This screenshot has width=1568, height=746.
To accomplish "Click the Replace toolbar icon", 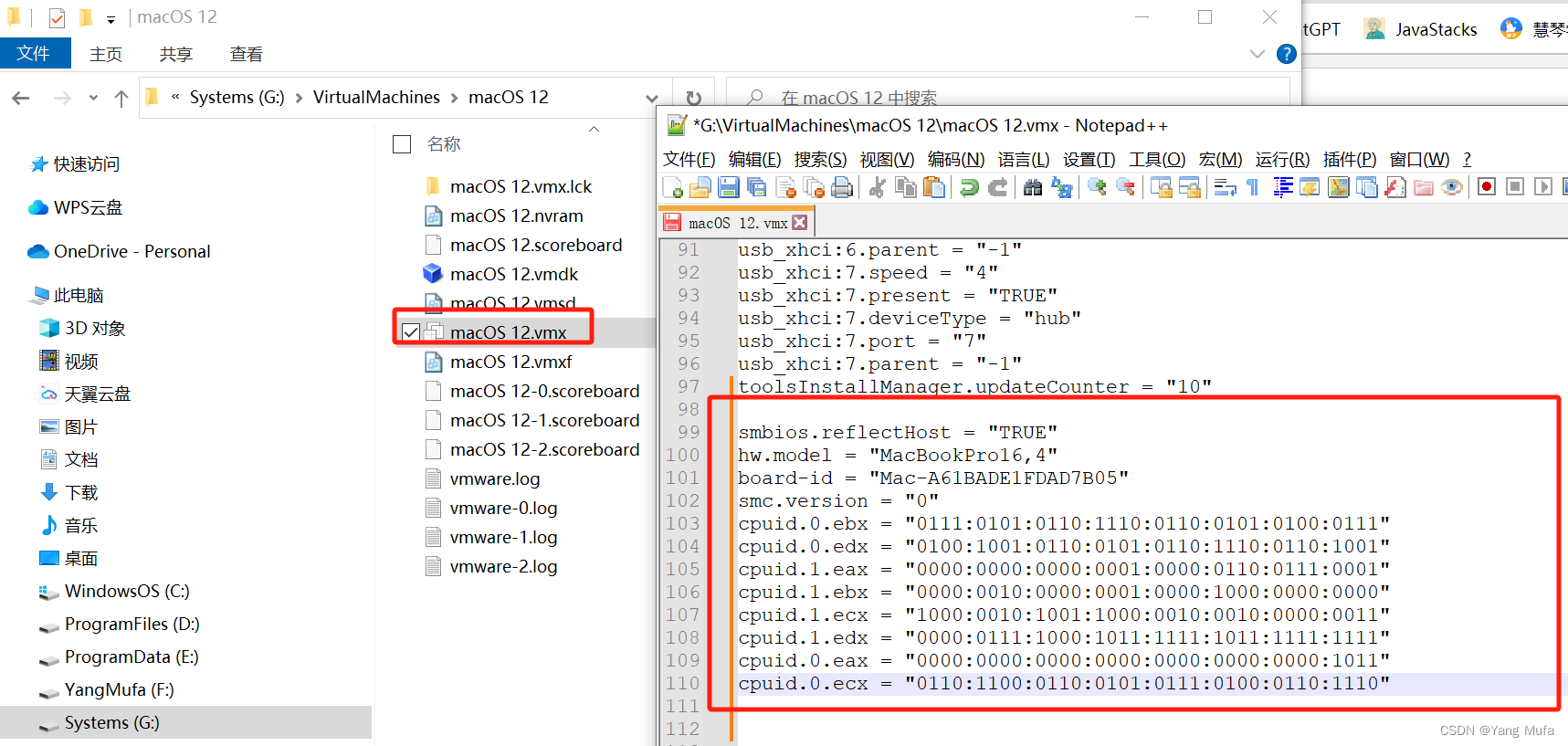I will pos(1062,187).
